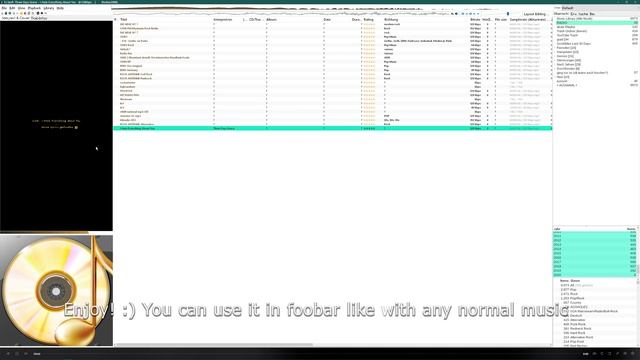Sort by the Titel column header

tap(124, 20)
